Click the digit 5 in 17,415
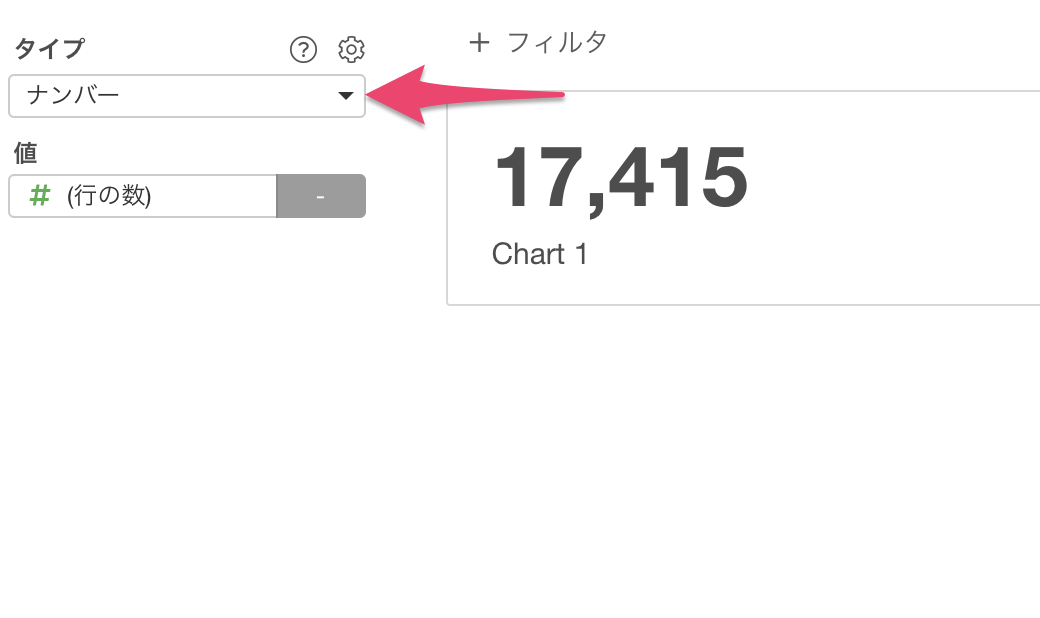This screenshot has width=1040, height=618. point(722,176)
